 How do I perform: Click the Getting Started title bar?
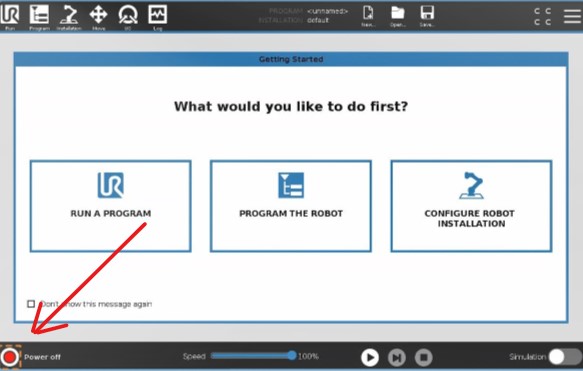pyautogui.click(x=291, y=59)
